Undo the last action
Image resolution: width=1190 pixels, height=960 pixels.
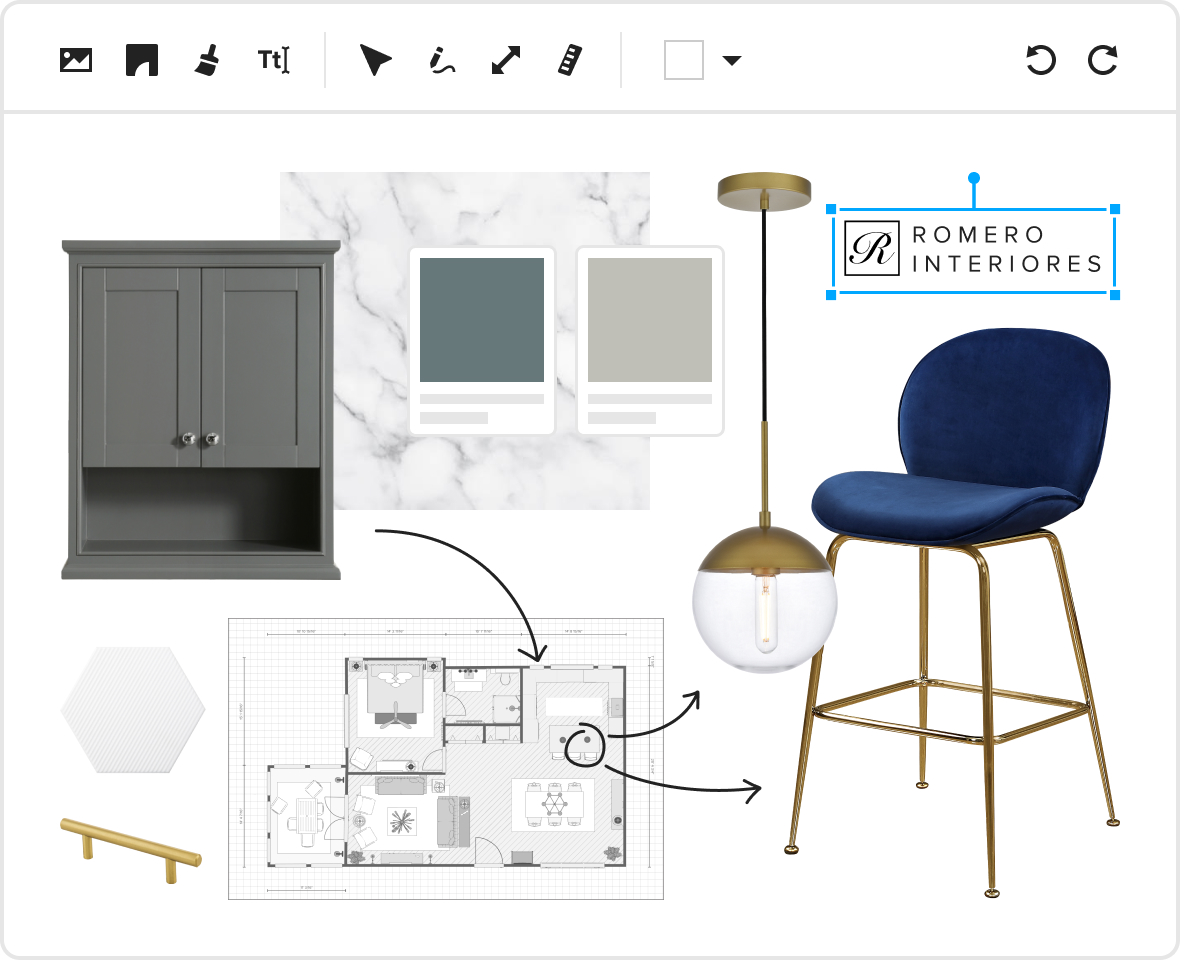tap(1041, 60)
